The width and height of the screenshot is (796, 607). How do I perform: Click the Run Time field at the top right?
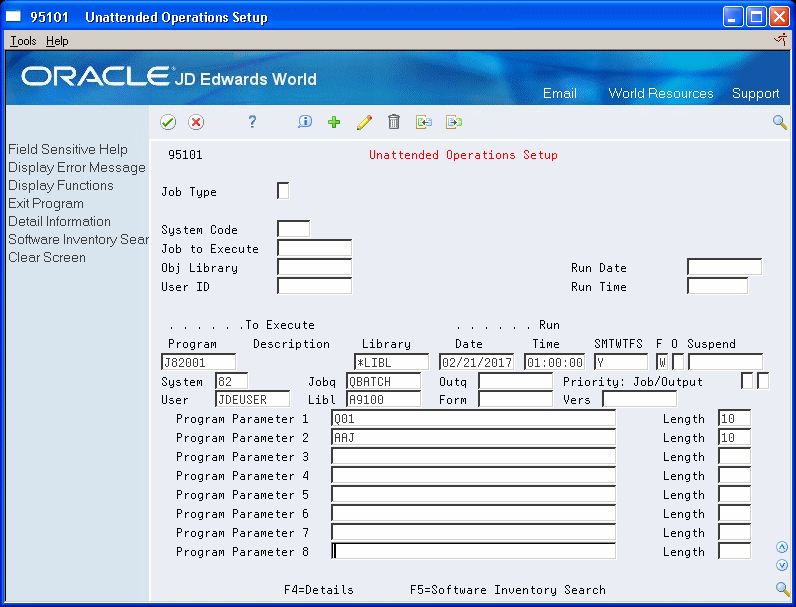717,286
